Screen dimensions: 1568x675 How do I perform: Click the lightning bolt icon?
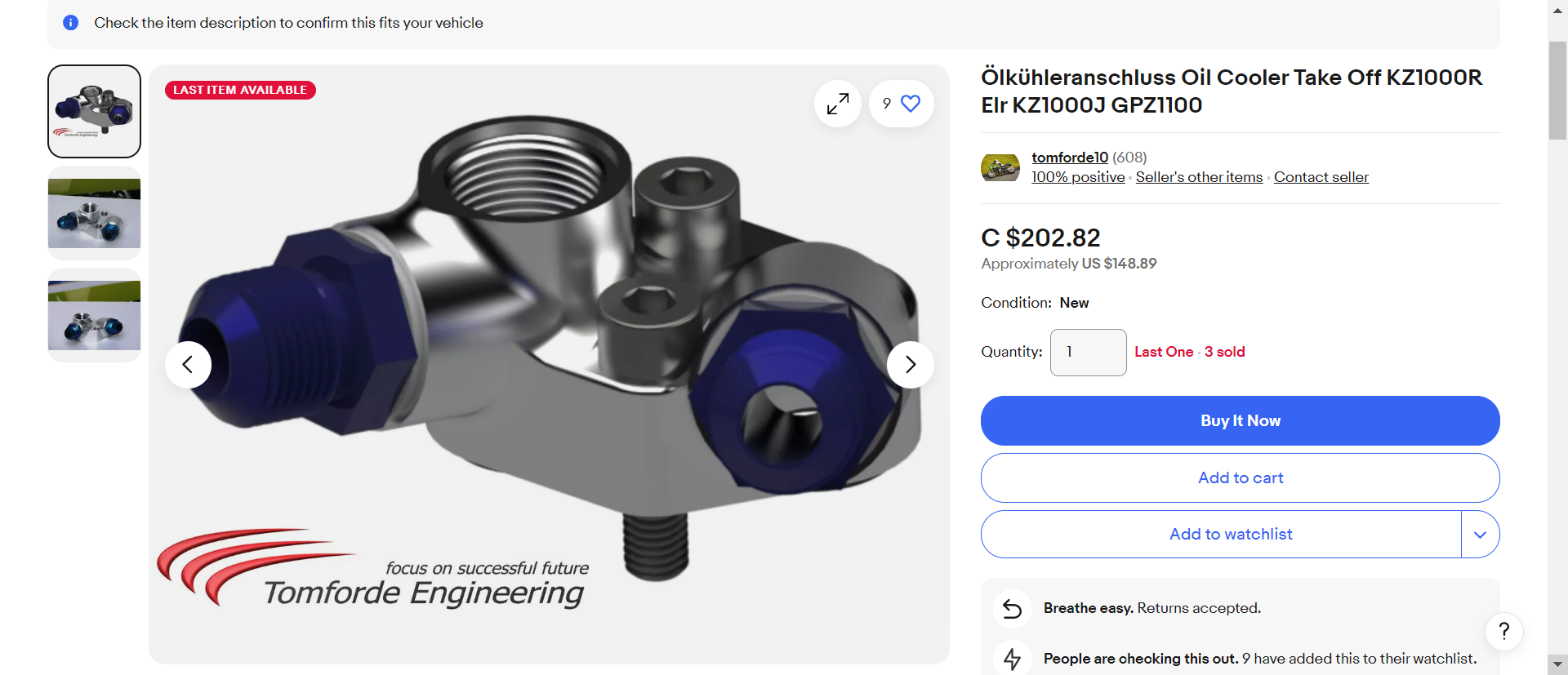[1012, 659]
